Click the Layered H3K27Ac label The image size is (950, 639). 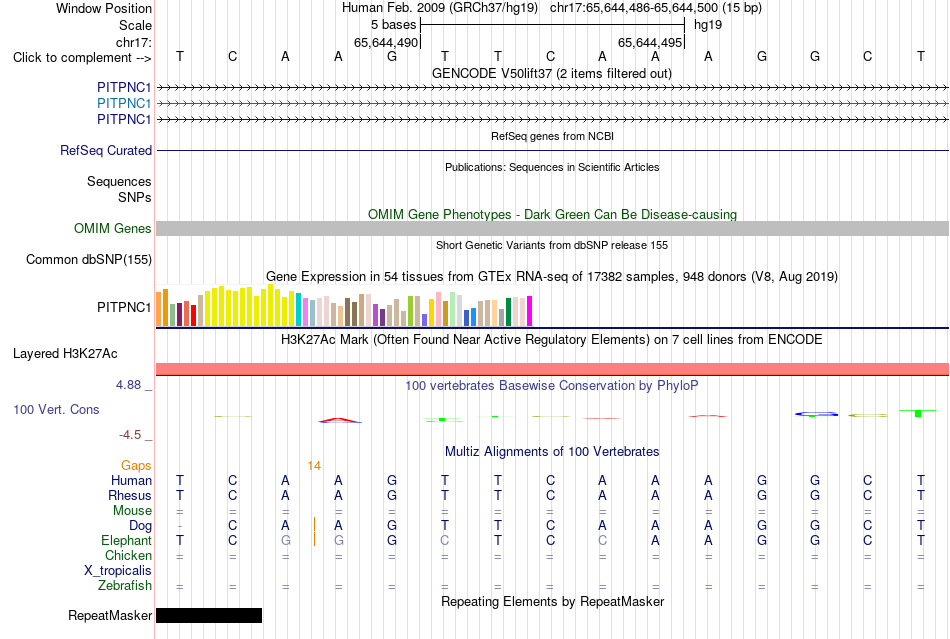(x=65, y=354)
